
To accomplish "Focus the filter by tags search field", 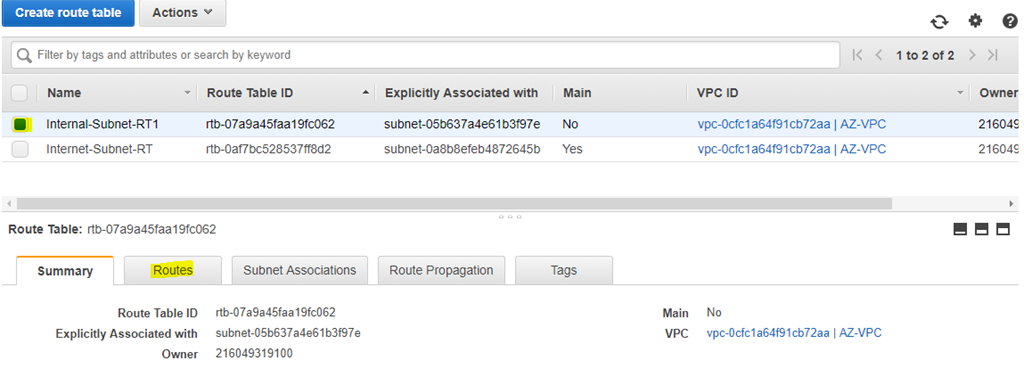I will point(425,56).
